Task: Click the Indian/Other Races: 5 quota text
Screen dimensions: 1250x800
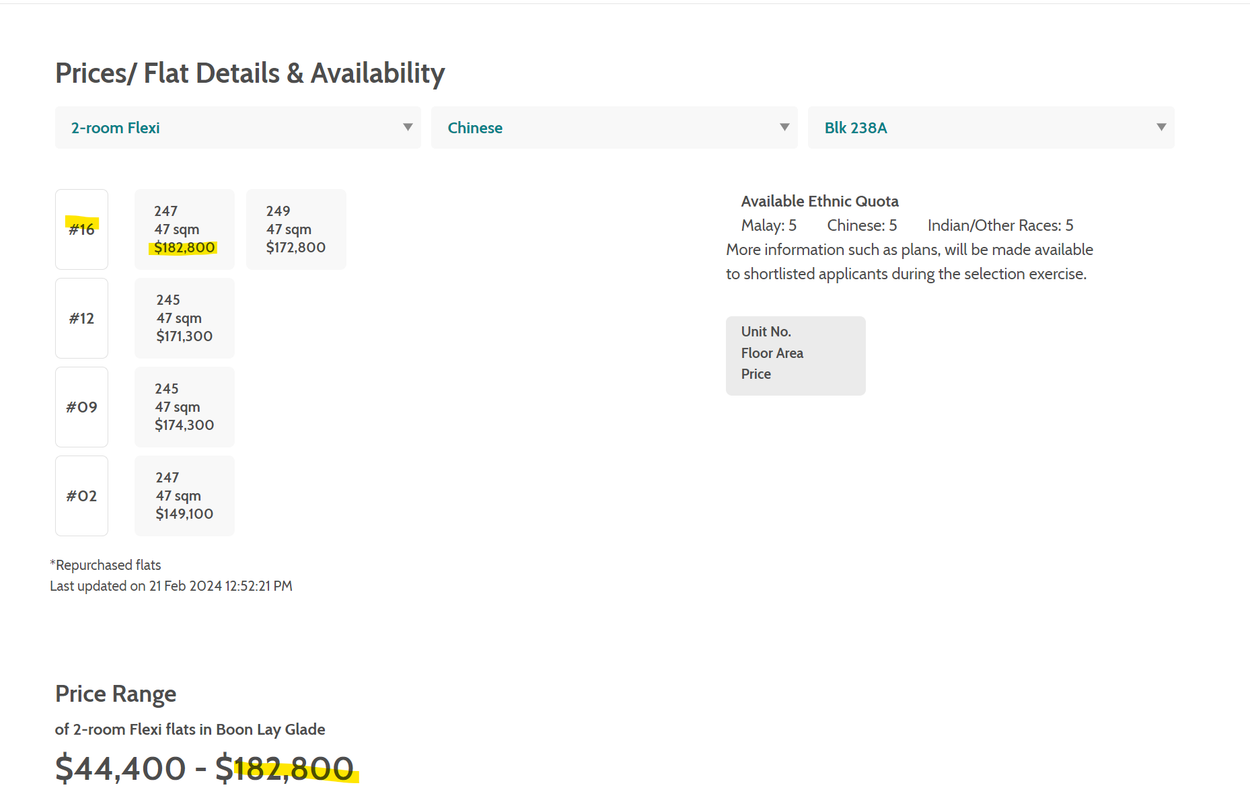Action: (x=1001, y=225)
